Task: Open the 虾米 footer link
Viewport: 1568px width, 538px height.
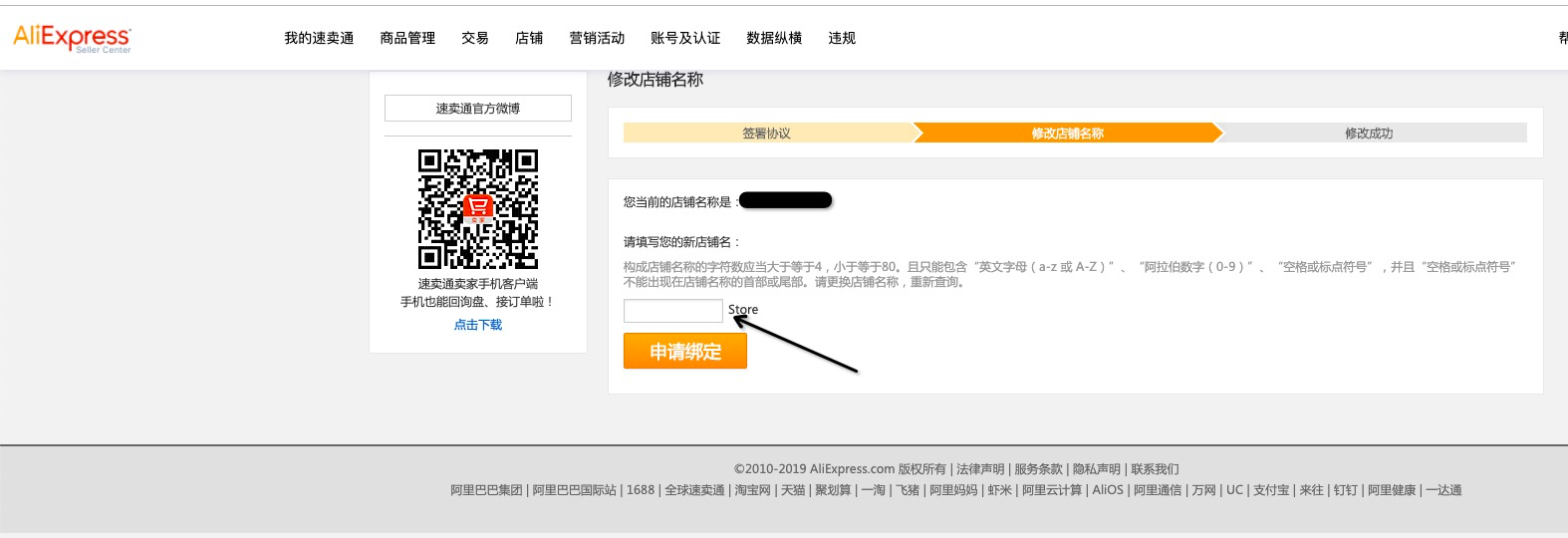Action: point(999,490)
